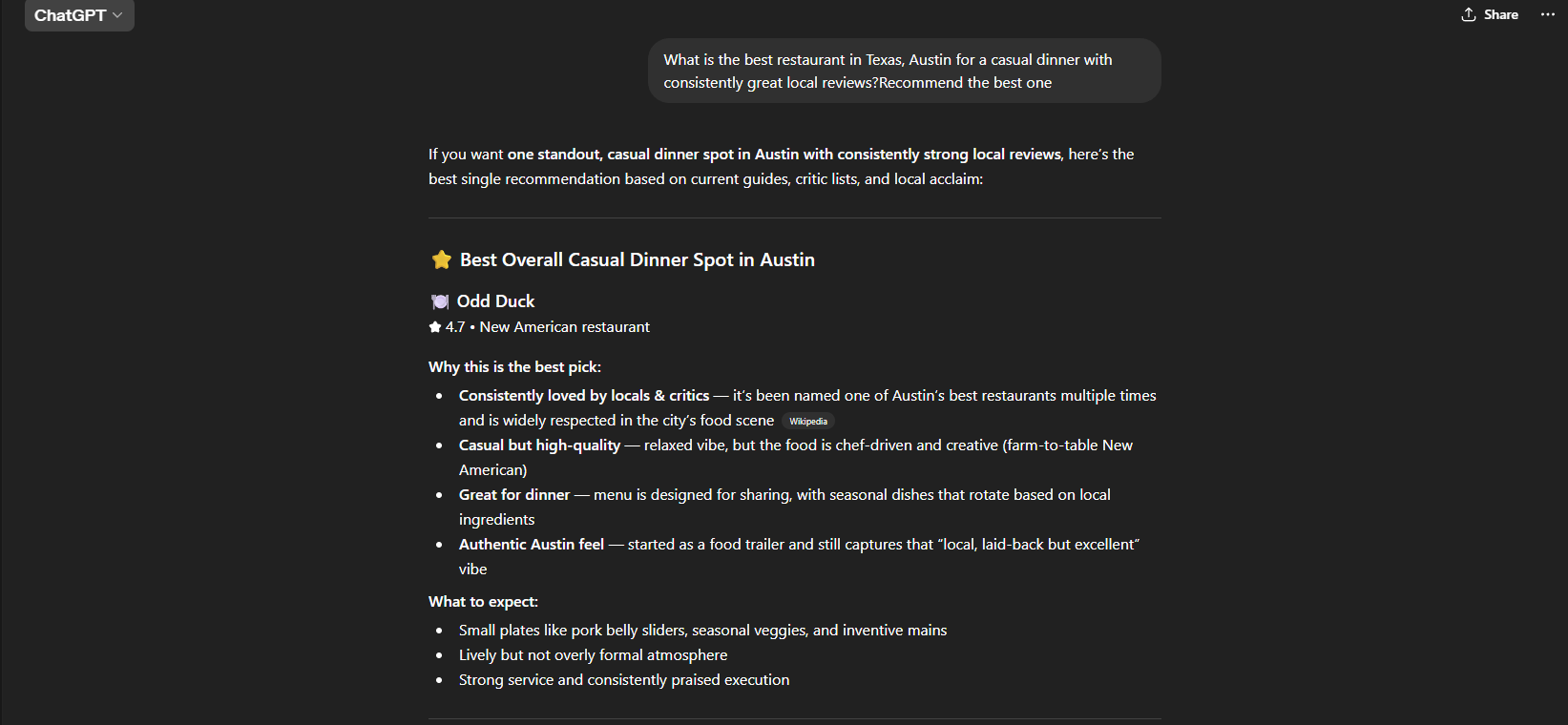The image size is (1568, 725).
Task: Click the small rating star next to 4.7
Action: [435, 327]
